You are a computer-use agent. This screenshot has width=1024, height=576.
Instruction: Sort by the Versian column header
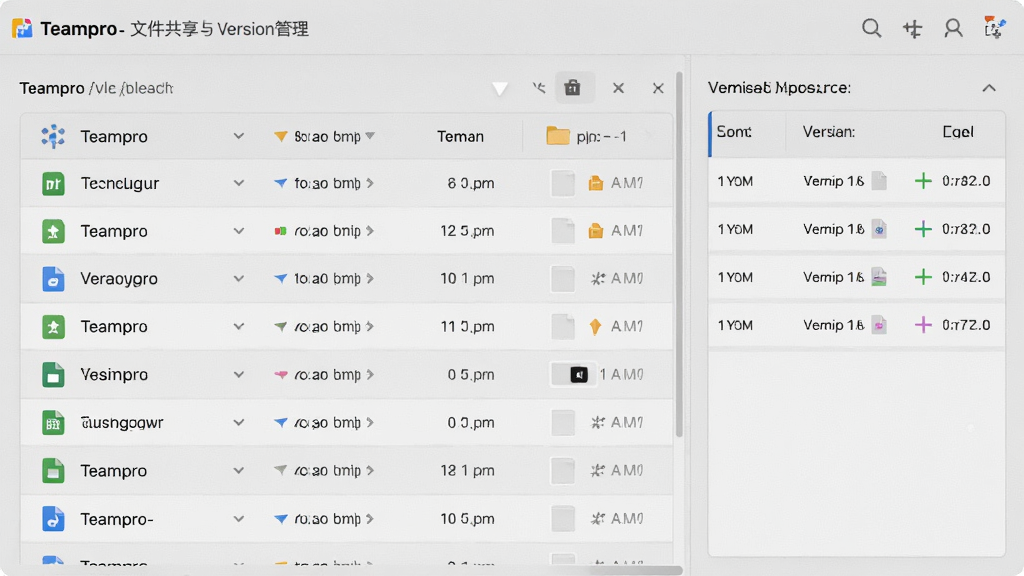point(829,132)
